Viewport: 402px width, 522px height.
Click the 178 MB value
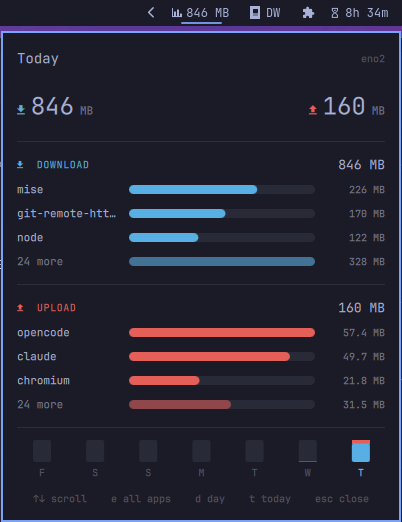click(367, 214)
